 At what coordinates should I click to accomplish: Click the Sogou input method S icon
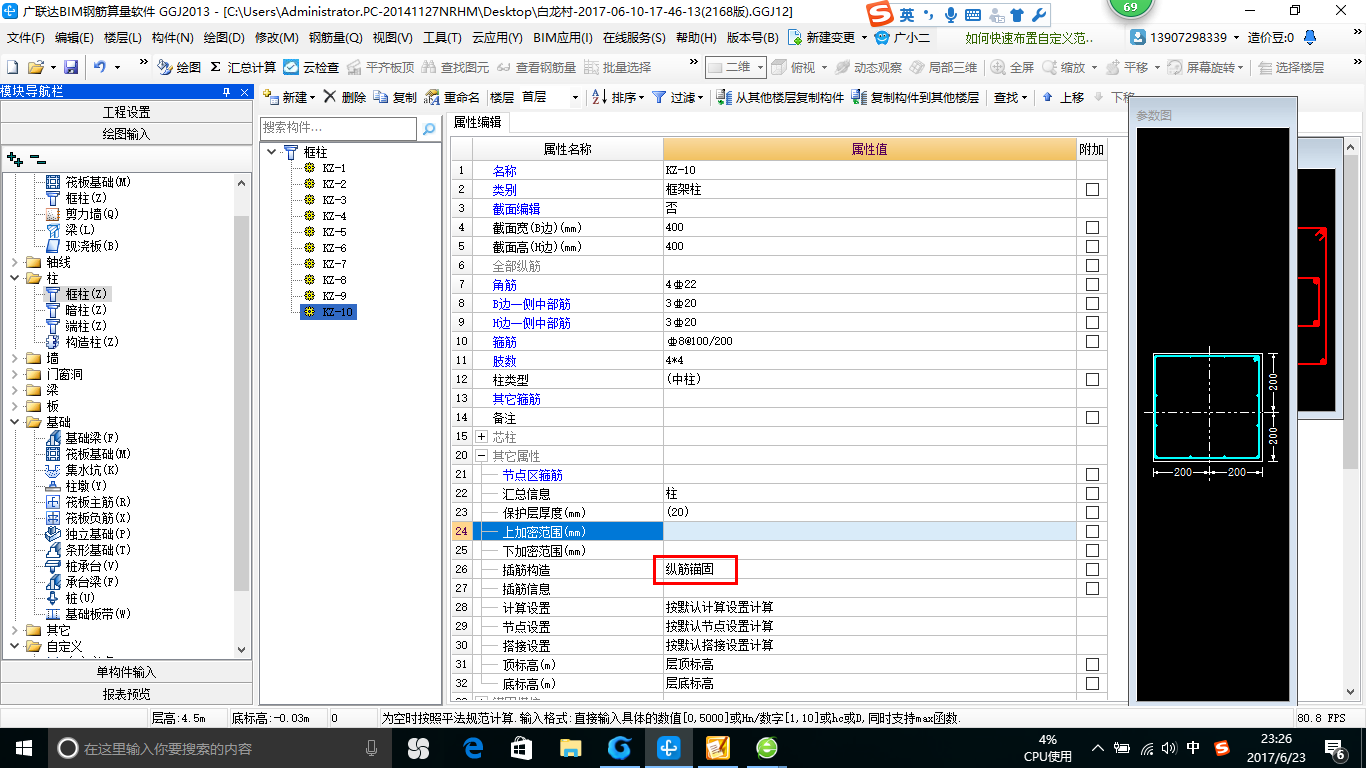(879, 15)
